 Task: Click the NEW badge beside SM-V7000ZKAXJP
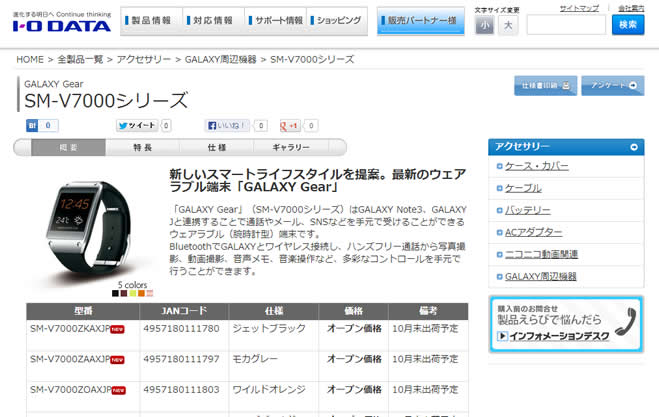[117, 330]
